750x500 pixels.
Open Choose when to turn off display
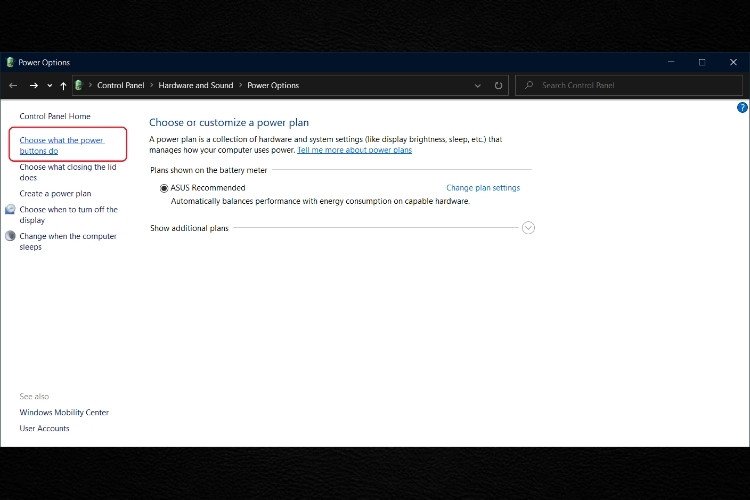(x=67, y=214)
